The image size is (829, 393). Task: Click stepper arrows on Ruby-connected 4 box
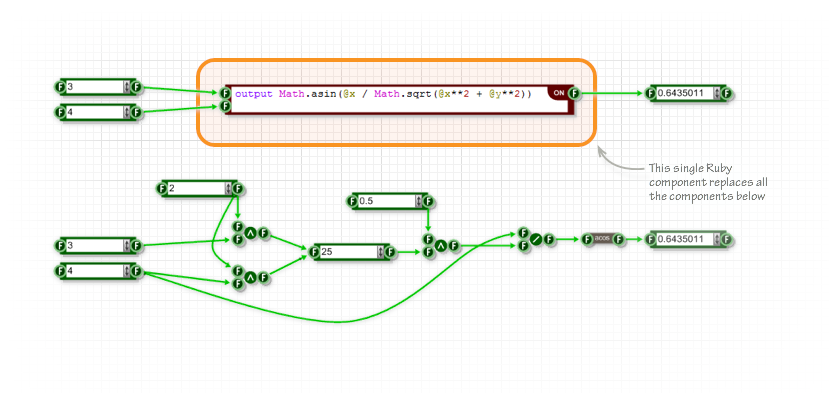[126, 112]
